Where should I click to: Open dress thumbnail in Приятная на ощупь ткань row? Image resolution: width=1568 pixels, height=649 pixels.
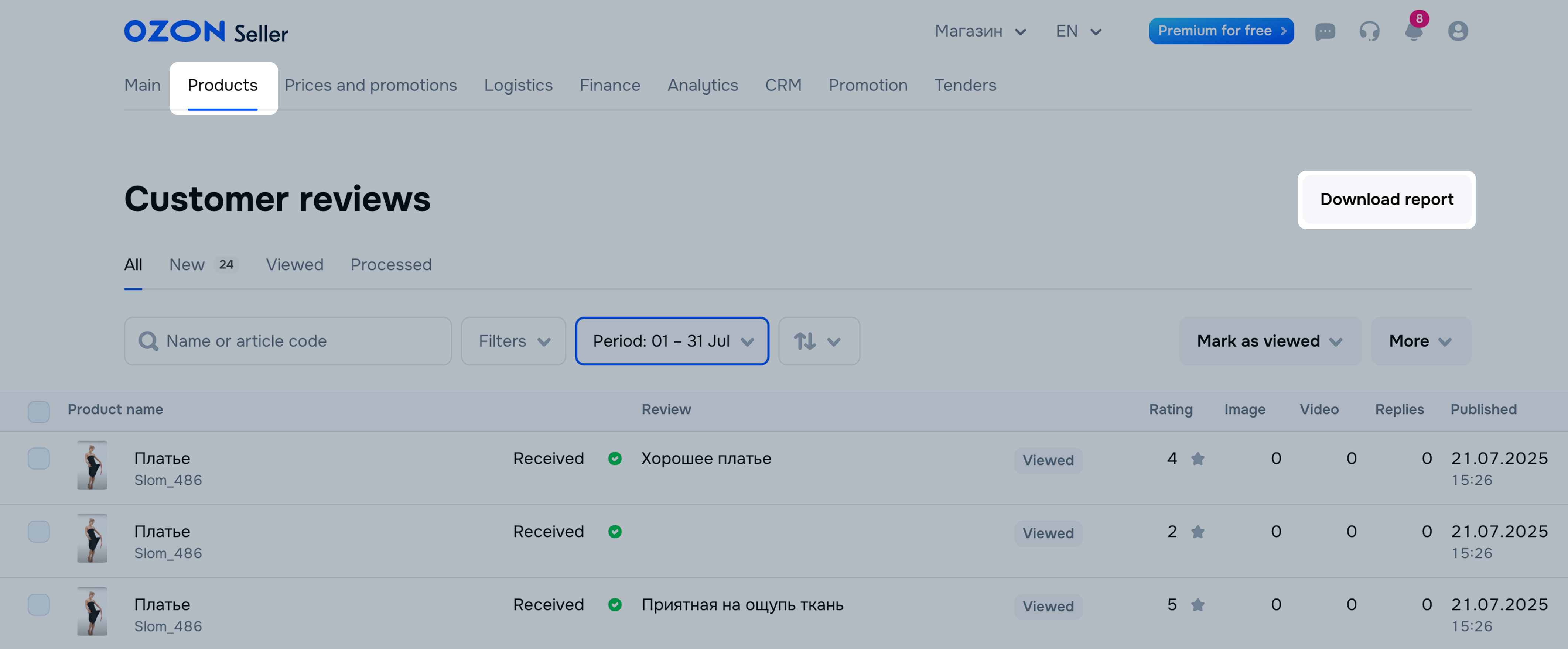(x=92, y=611)
